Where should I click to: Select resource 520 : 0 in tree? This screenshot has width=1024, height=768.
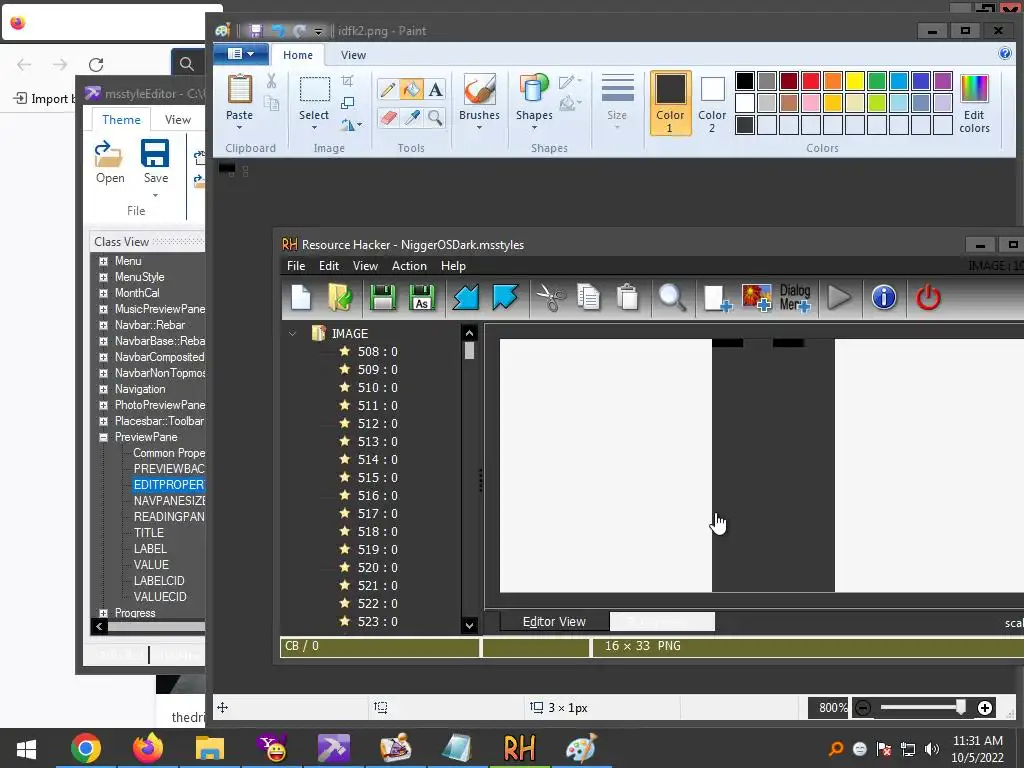(377, 568)
